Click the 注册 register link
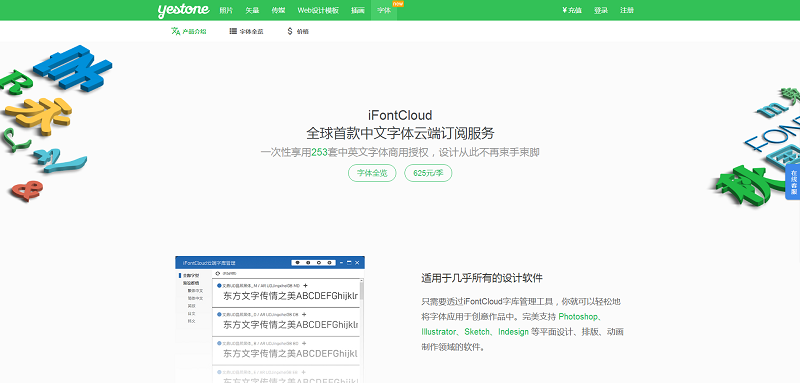800x383 pixels. tap(627, 10)
